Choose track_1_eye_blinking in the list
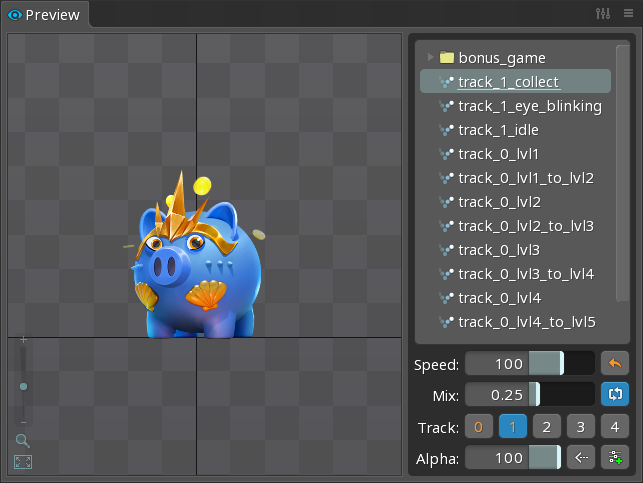This screenshot has width=643, height=483. 529,106
